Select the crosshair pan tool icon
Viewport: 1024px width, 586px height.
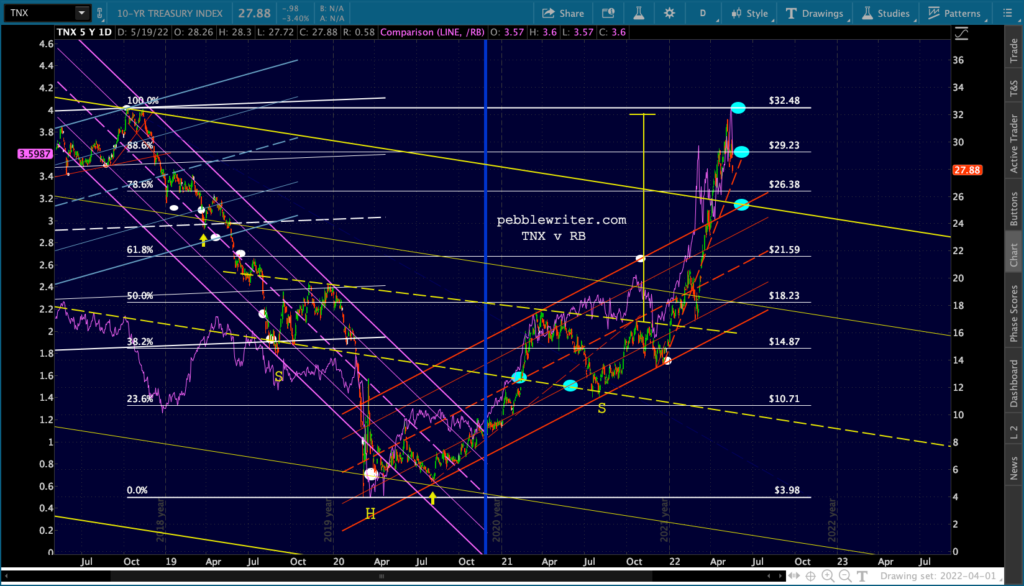click(810, 576)
